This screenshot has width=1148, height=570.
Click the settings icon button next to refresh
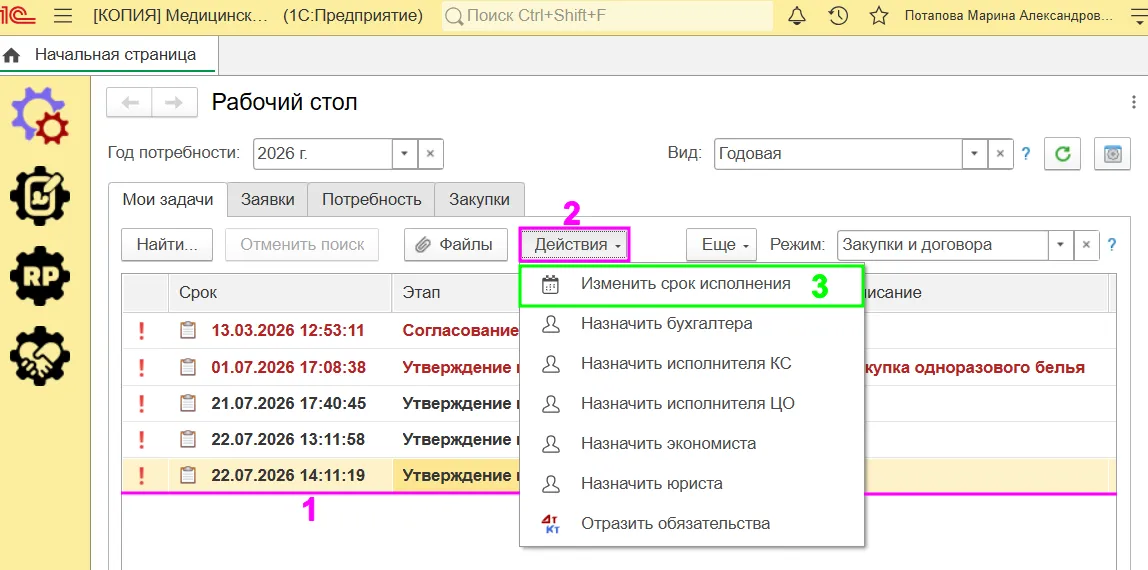pos(1112,154)
